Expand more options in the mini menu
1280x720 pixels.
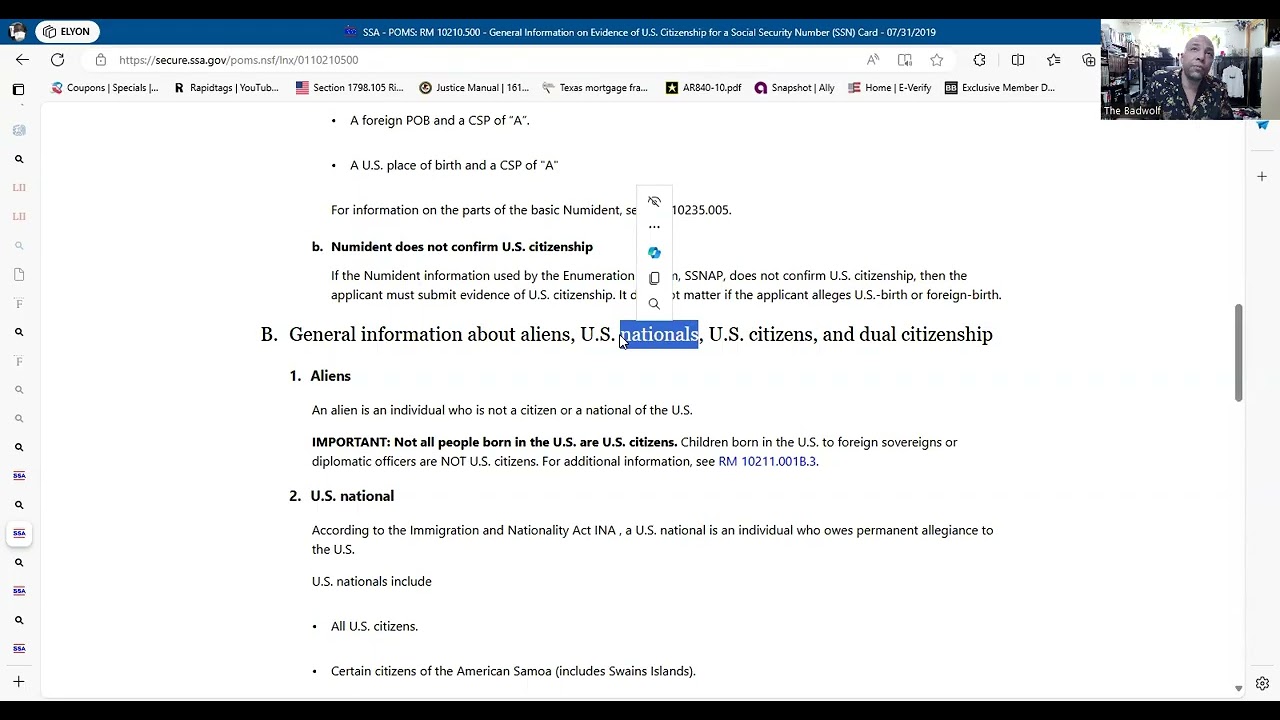tap(654, 227)
